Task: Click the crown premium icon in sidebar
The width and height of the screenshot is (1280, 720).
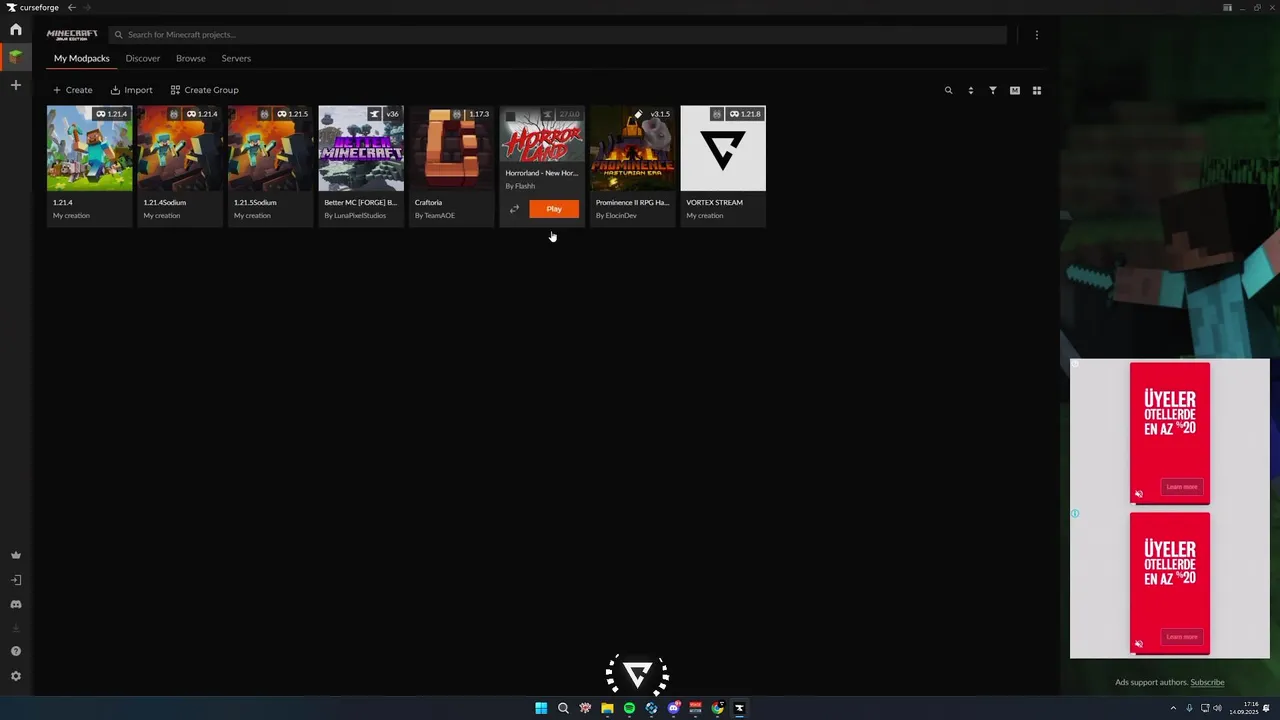Action: tap(15, 555)
